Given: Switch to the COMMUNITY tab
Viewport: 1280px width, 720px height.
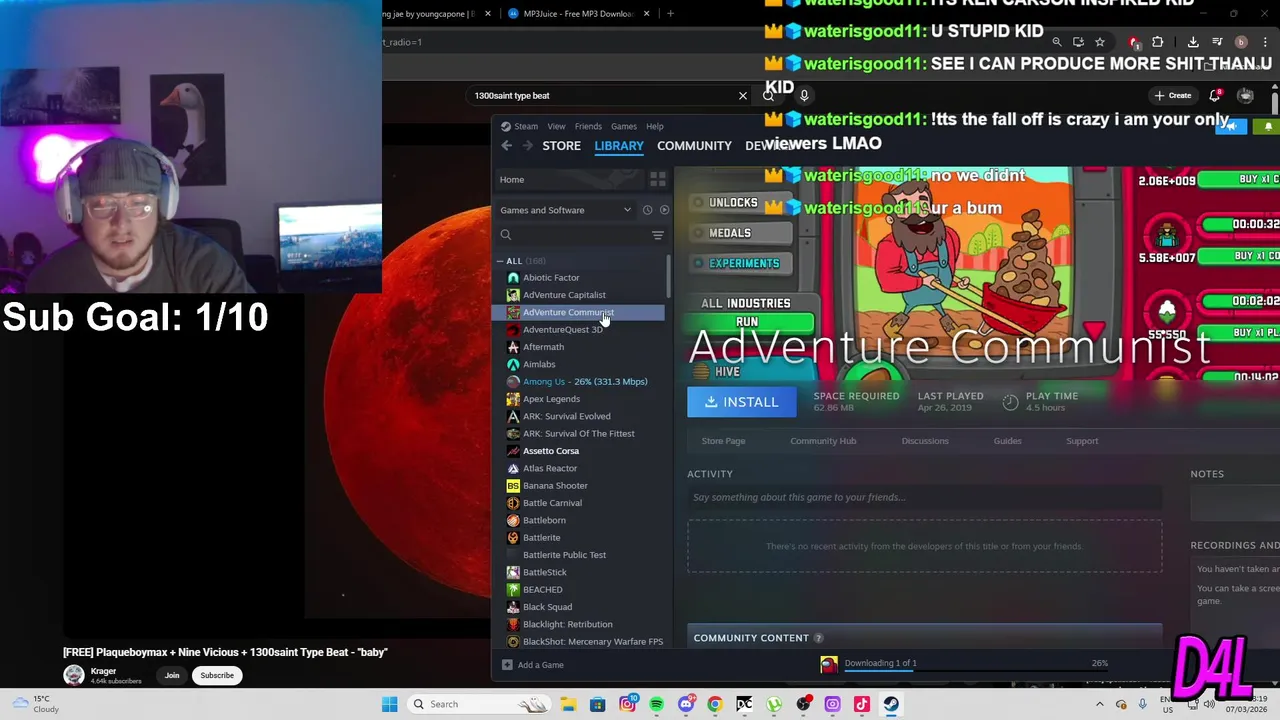Looking at the screenshot, I should point(694,146).
